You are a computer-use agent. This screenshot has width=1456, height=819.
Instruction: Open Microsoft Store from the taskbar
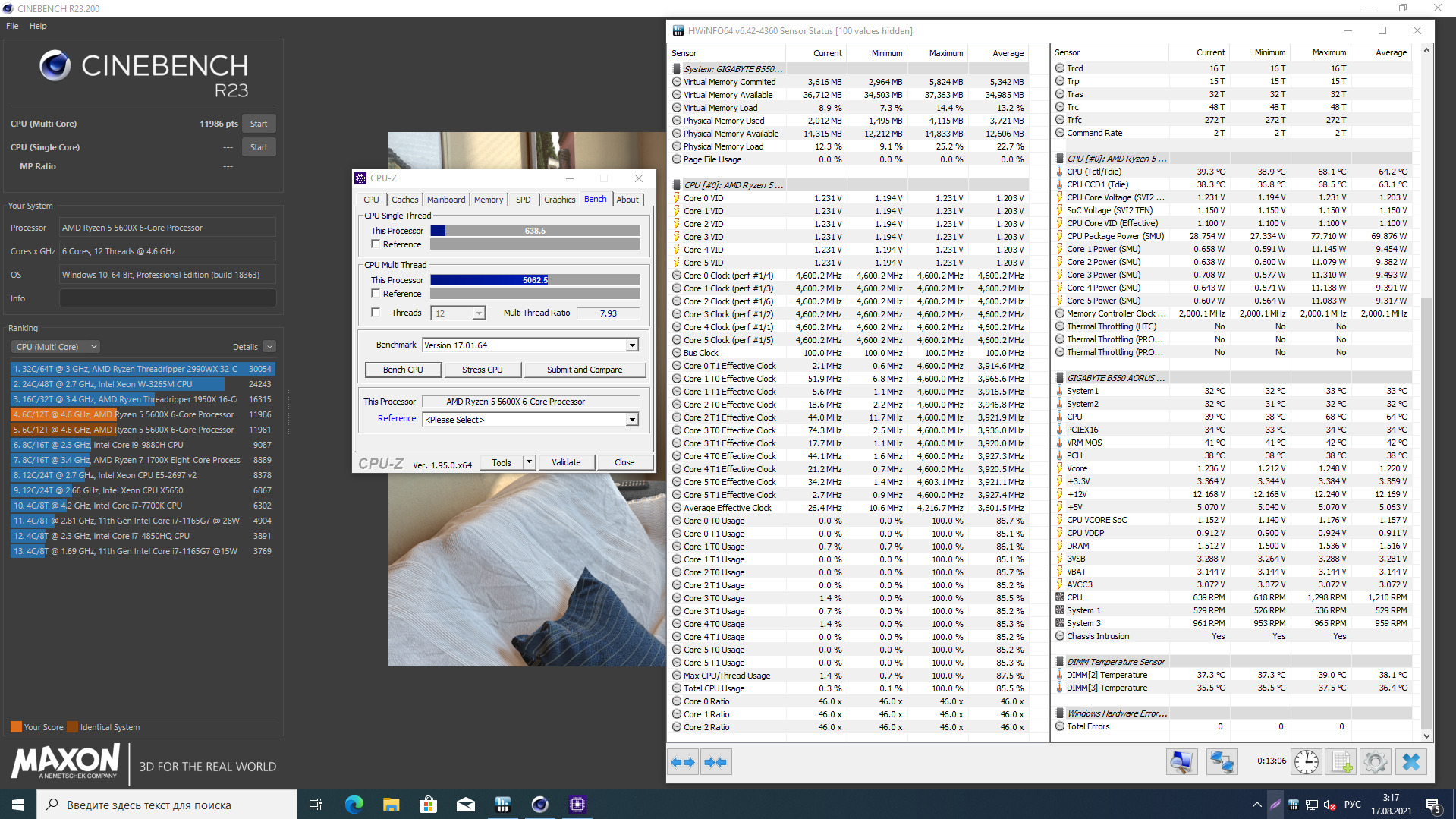[428, 805]
